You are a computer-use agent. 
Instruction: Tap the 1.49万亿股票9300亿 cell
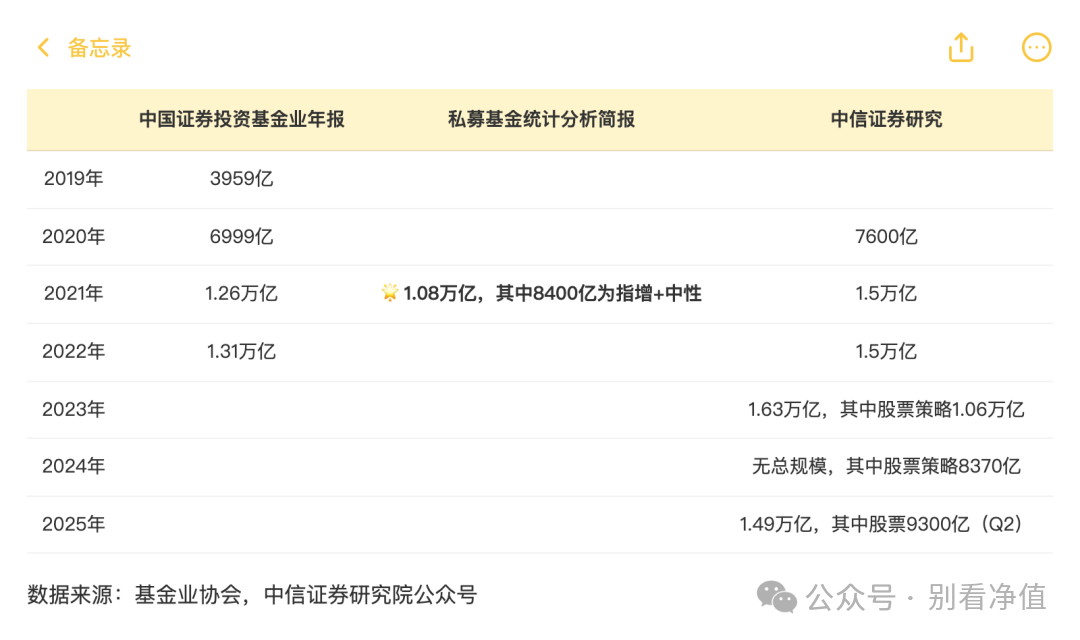point(885,524)
